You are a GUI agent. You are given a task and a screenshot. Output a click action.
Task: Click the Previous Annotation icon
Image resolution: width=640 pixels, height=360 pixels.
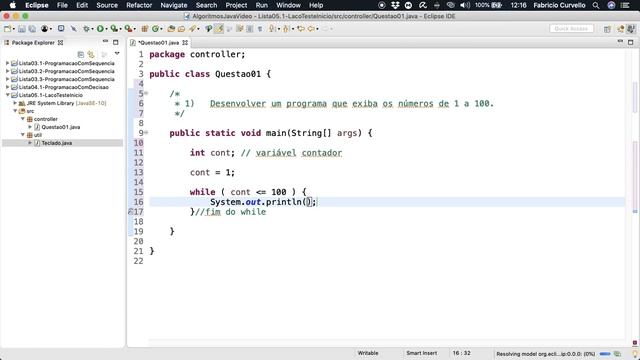click(x=286, y=29)
